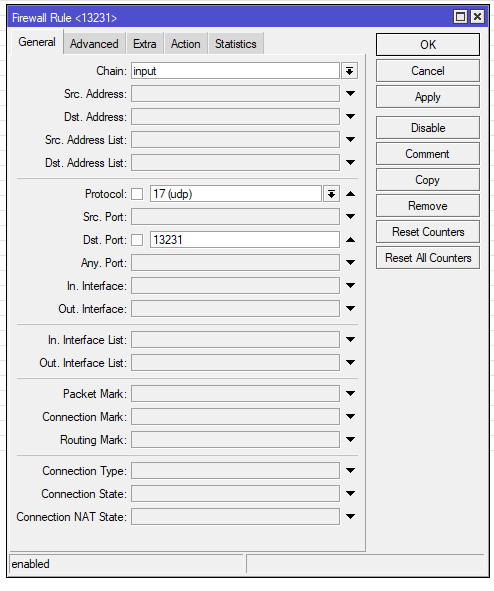The image size is (494, 591).
Task: Apply the firewall rule changes
Action: point(428,96)
